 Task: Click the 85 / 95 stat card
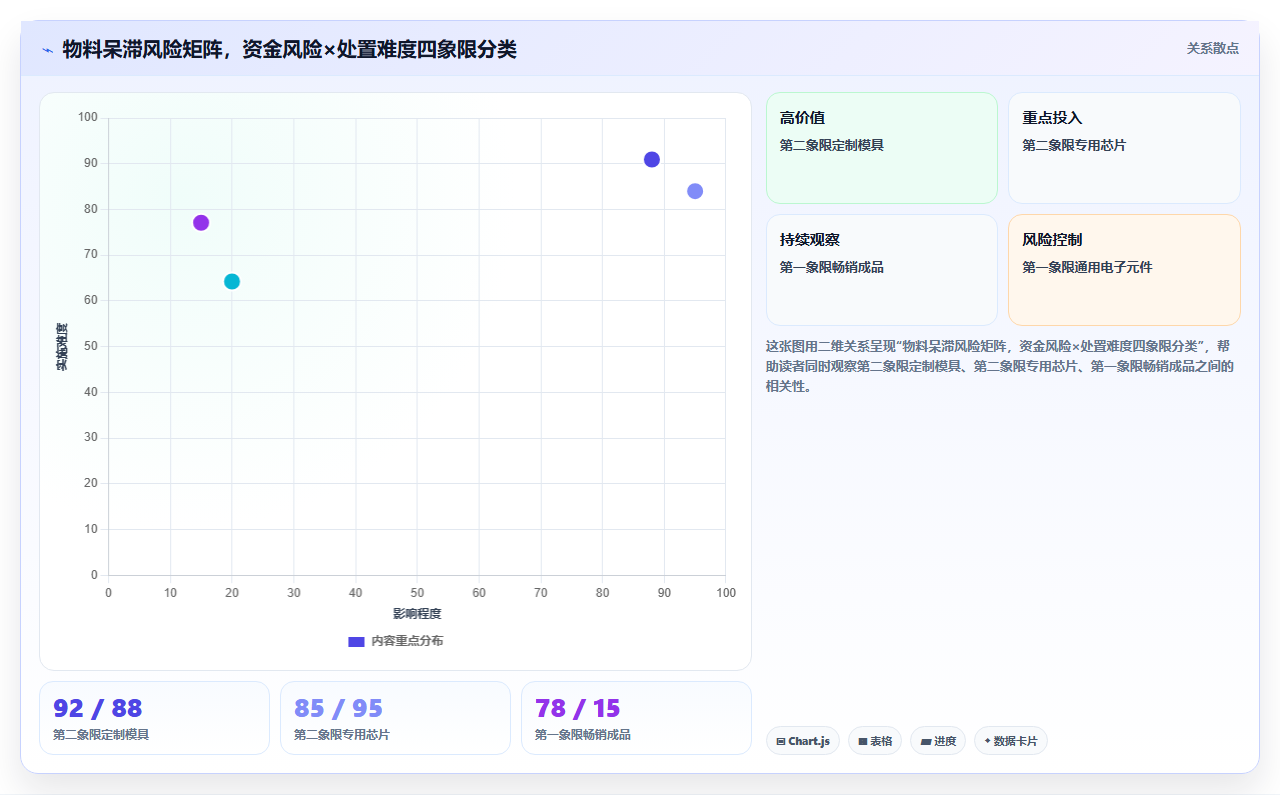[395, 718]
